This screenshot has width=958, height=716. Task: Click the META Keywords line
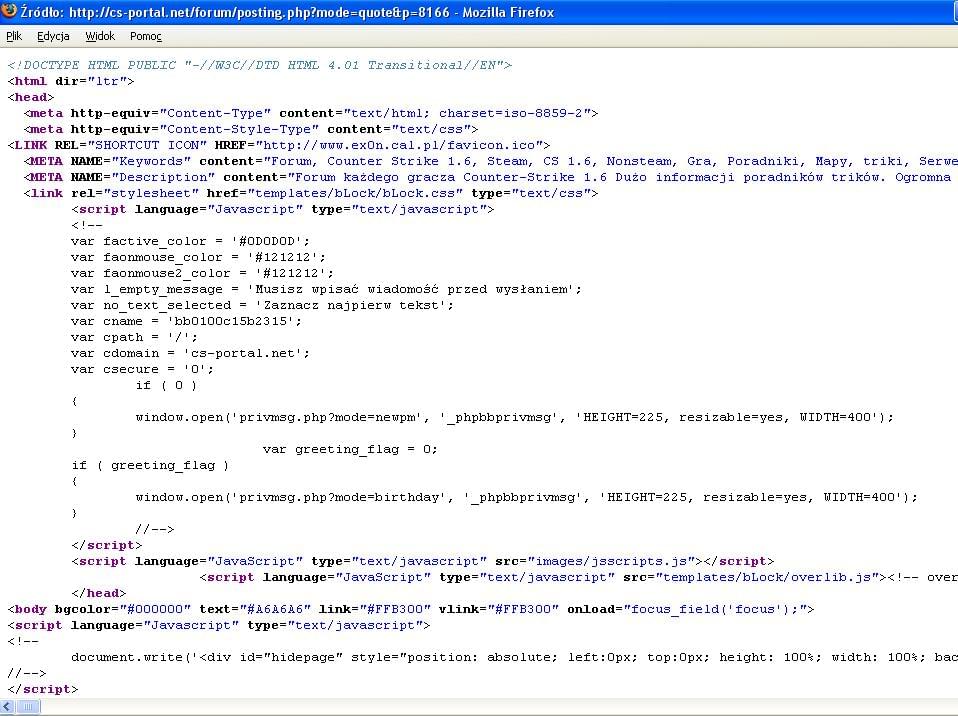[x=491, y=161]
